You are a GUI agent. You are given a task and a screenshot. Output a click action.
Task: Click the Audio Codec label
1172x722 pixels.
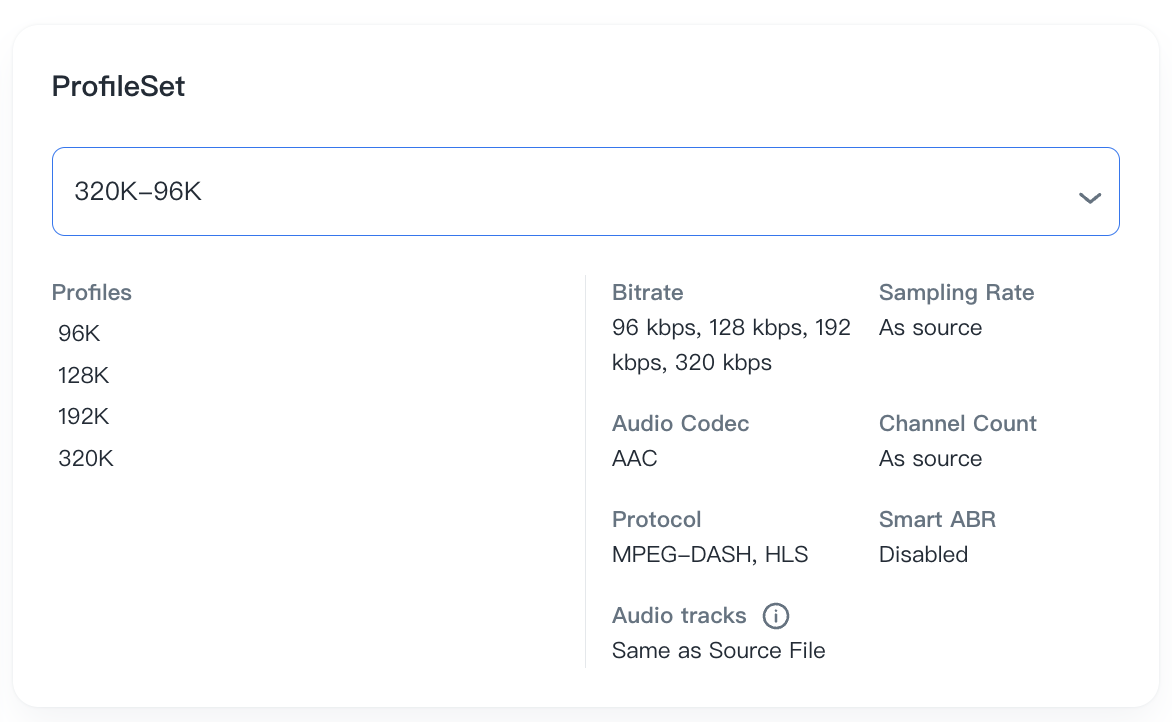tap(680, 424)
